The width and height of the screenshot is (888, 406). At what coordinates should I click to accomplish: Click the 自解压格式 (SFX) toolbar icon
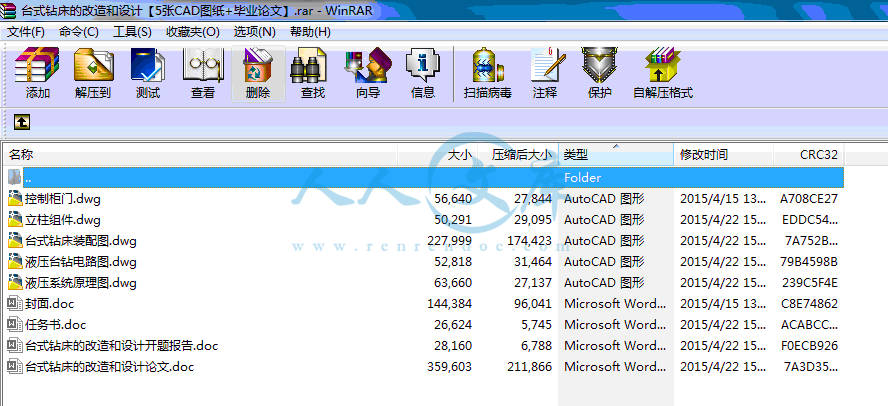tap(663, 65)
